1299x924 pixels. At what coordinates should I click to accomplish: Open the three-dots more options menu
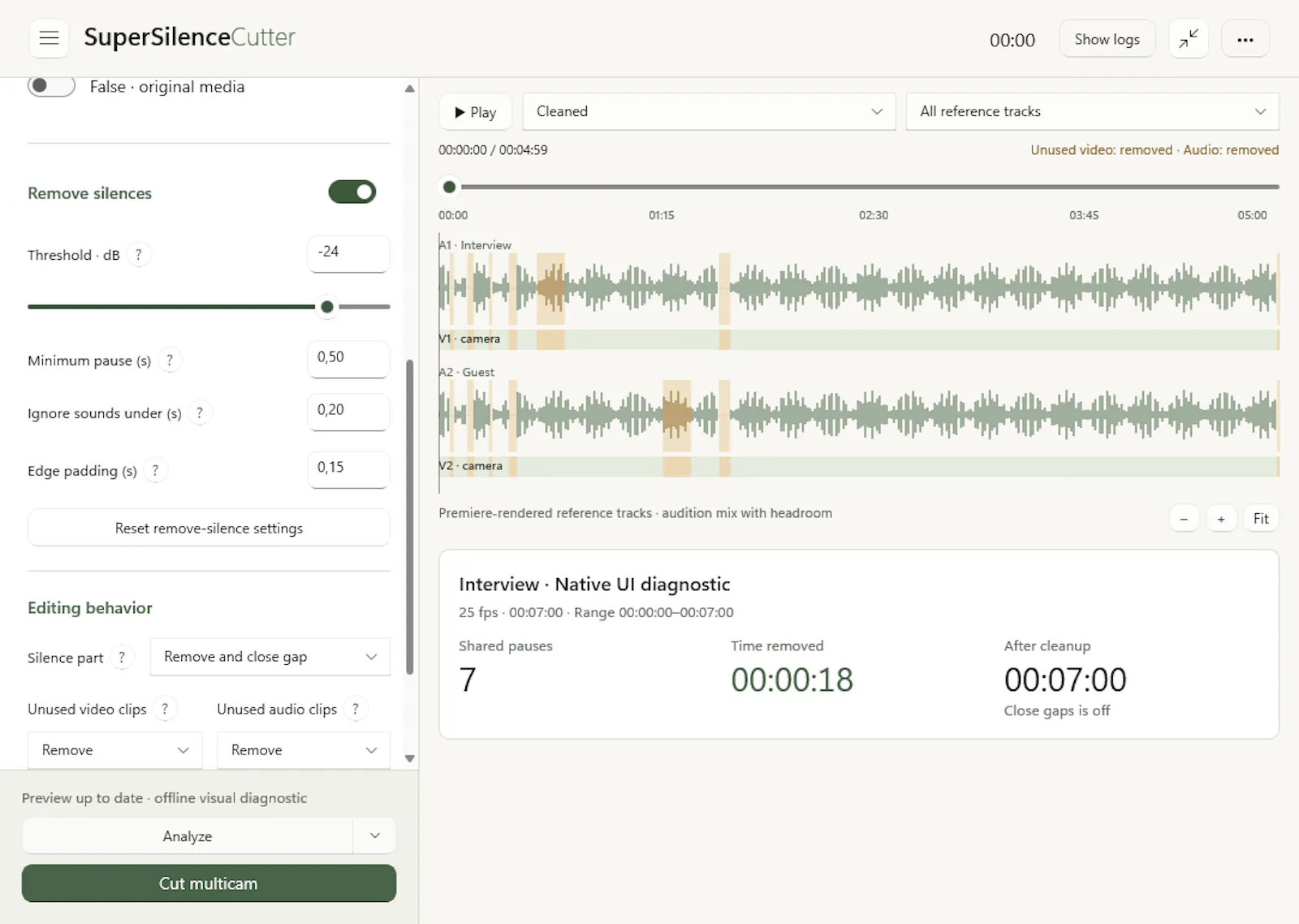point(1245,39)
